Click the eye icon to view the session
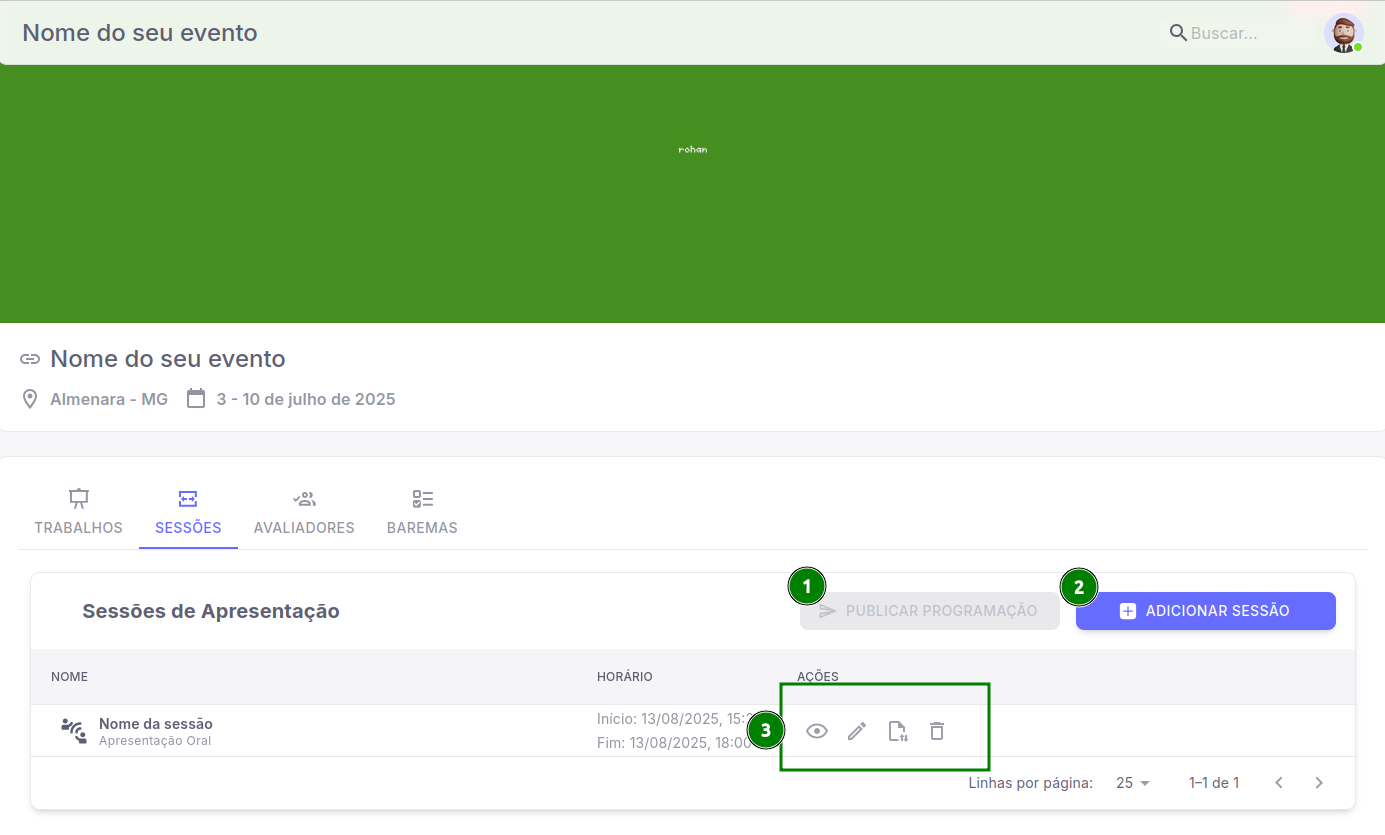This screenshot has height=835, width=1385. point(817,731)
